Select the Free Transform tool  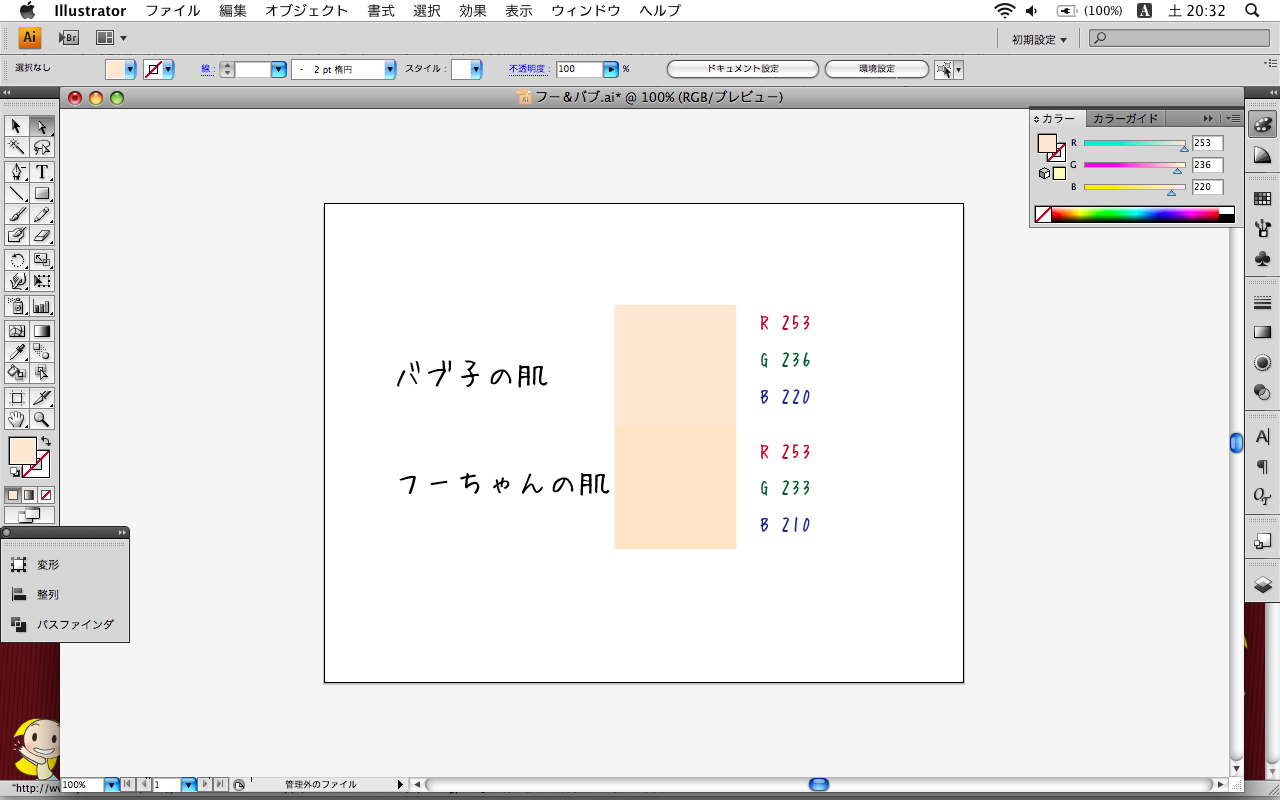(42, 281)
